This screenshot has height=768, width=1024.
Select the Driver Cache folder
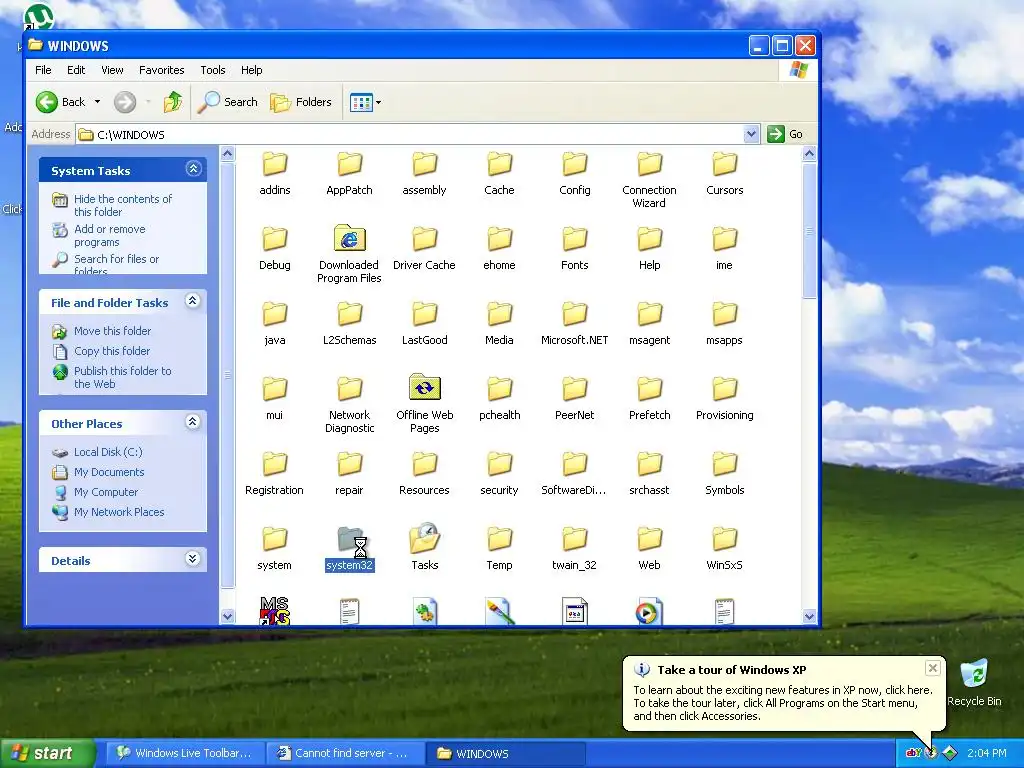click(424, 248)
